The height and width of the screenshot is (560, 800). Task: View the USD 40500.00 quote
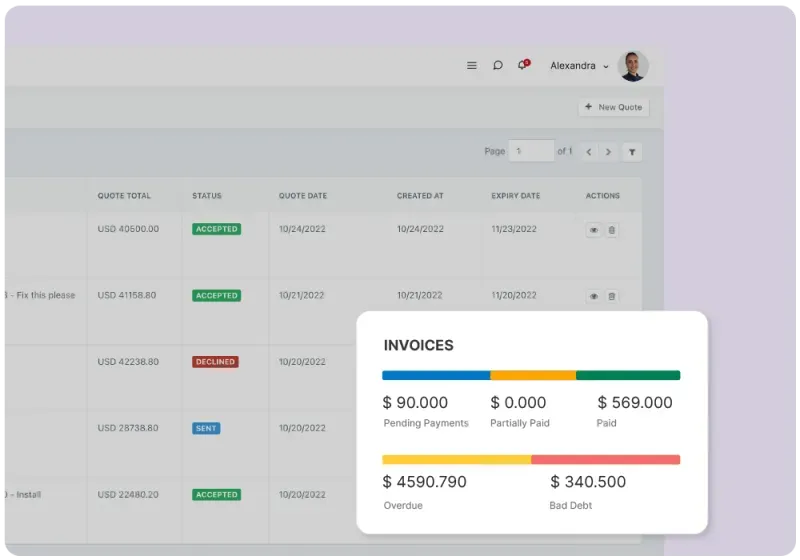(593, 230)
